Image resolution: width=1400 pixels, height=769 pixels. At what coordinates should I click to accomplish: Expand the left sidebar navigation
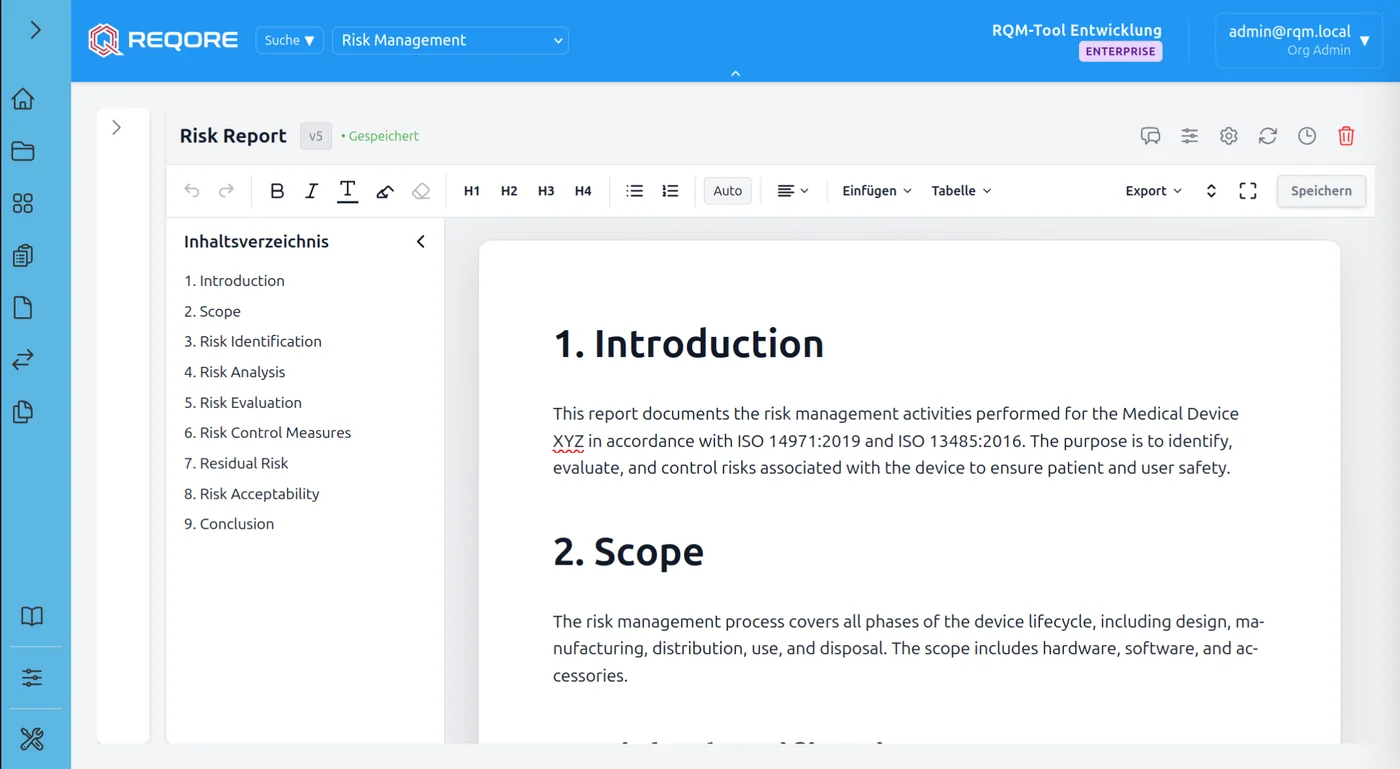coord(35,30)
